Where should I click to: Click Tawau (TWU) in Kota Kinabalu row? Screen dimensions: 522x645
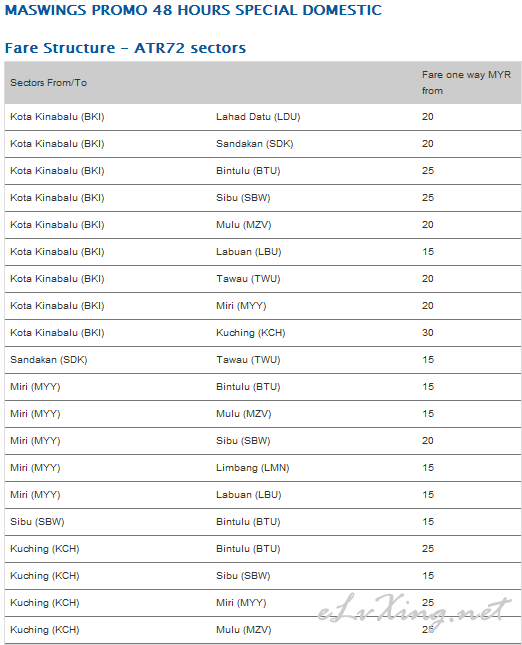coord(248,279)
